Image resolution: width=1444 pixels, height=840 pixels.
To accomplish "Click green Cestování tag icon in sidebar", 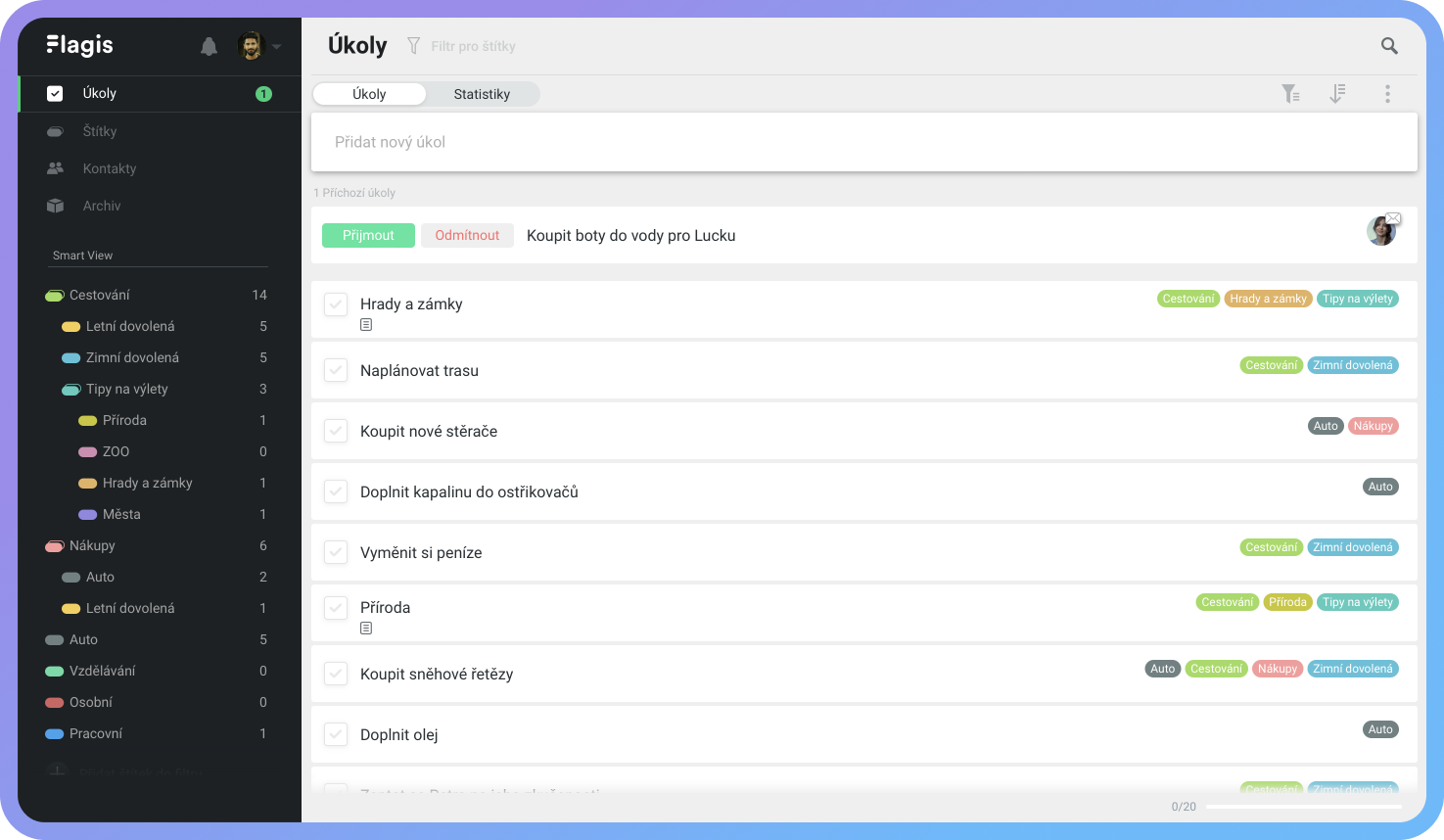I will pyautogui.click(x=55, y=295).
